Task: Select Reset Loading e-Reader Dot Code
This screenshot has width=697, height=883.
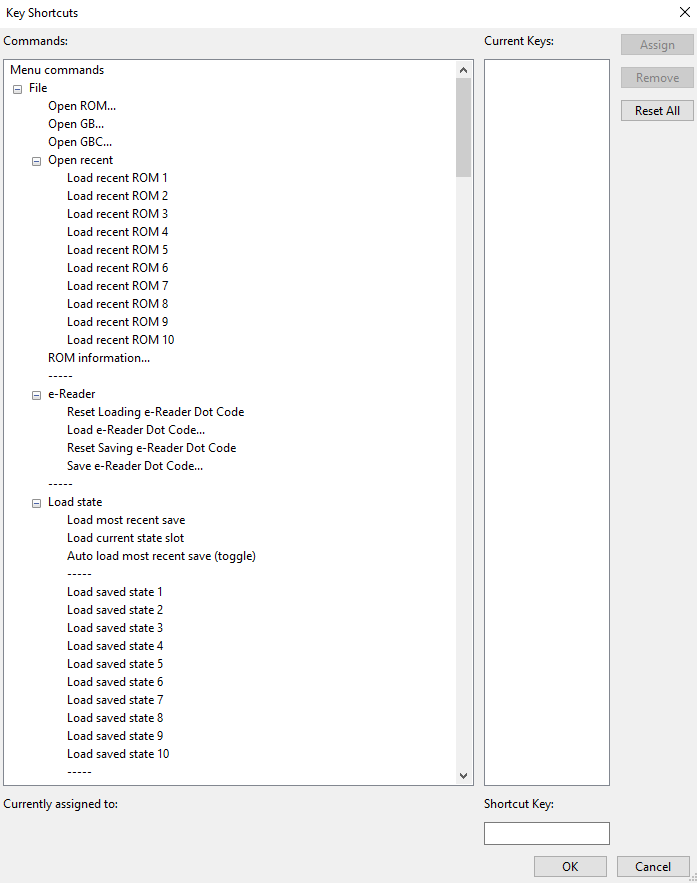Action: click(155, 412)
